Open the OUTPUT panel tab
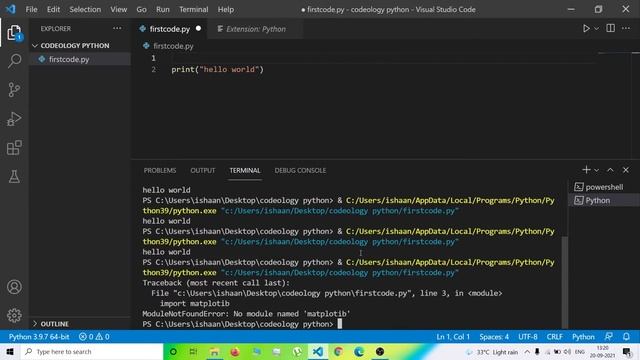 [x=202, y=170]
